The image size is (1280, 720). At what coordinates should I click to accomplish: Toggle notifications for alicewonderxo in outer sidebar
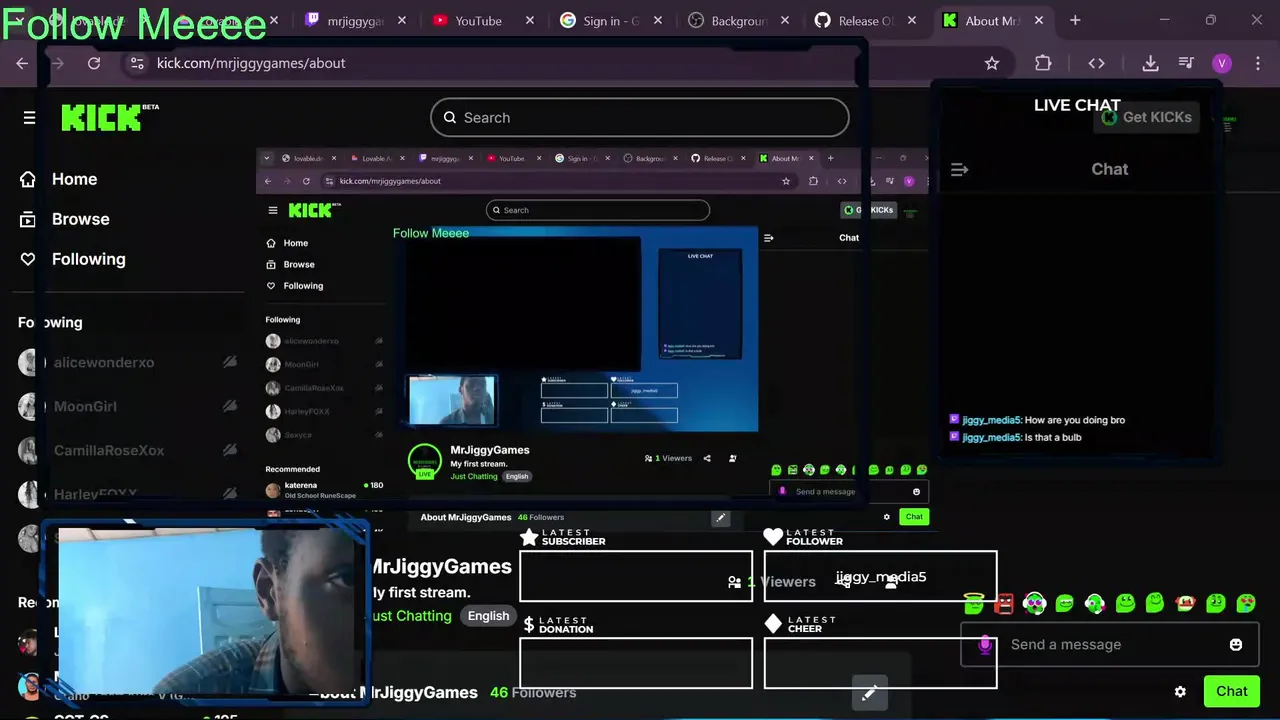click(229, 362)
